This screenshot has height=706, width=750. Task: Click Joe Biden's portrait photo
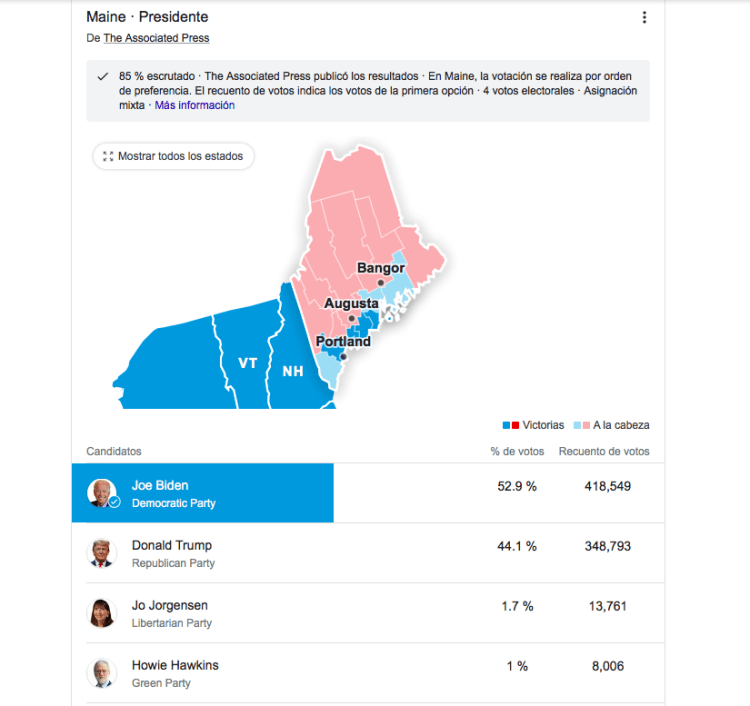(101, 493)
